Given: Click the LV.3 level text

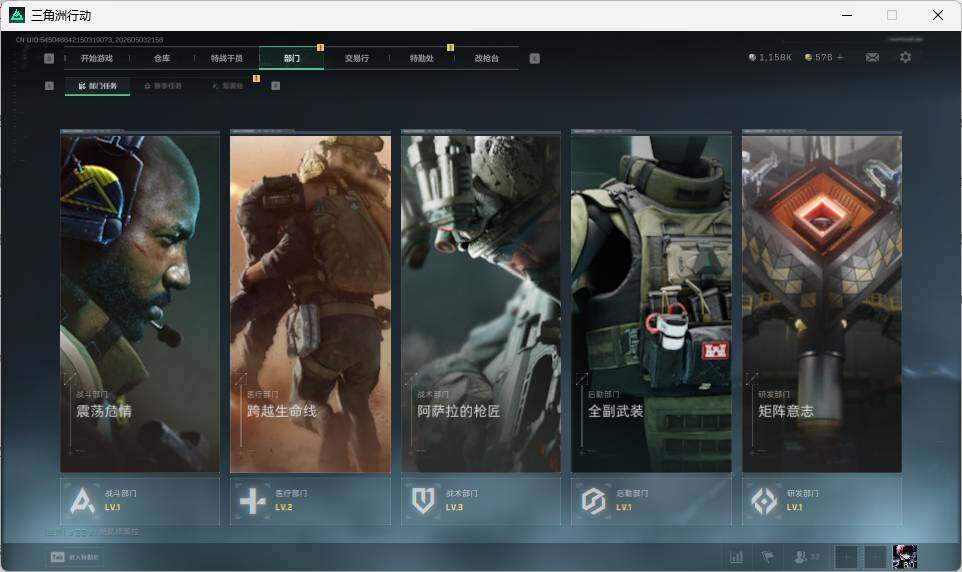Looking at the screenshot, I should [454, 508].
